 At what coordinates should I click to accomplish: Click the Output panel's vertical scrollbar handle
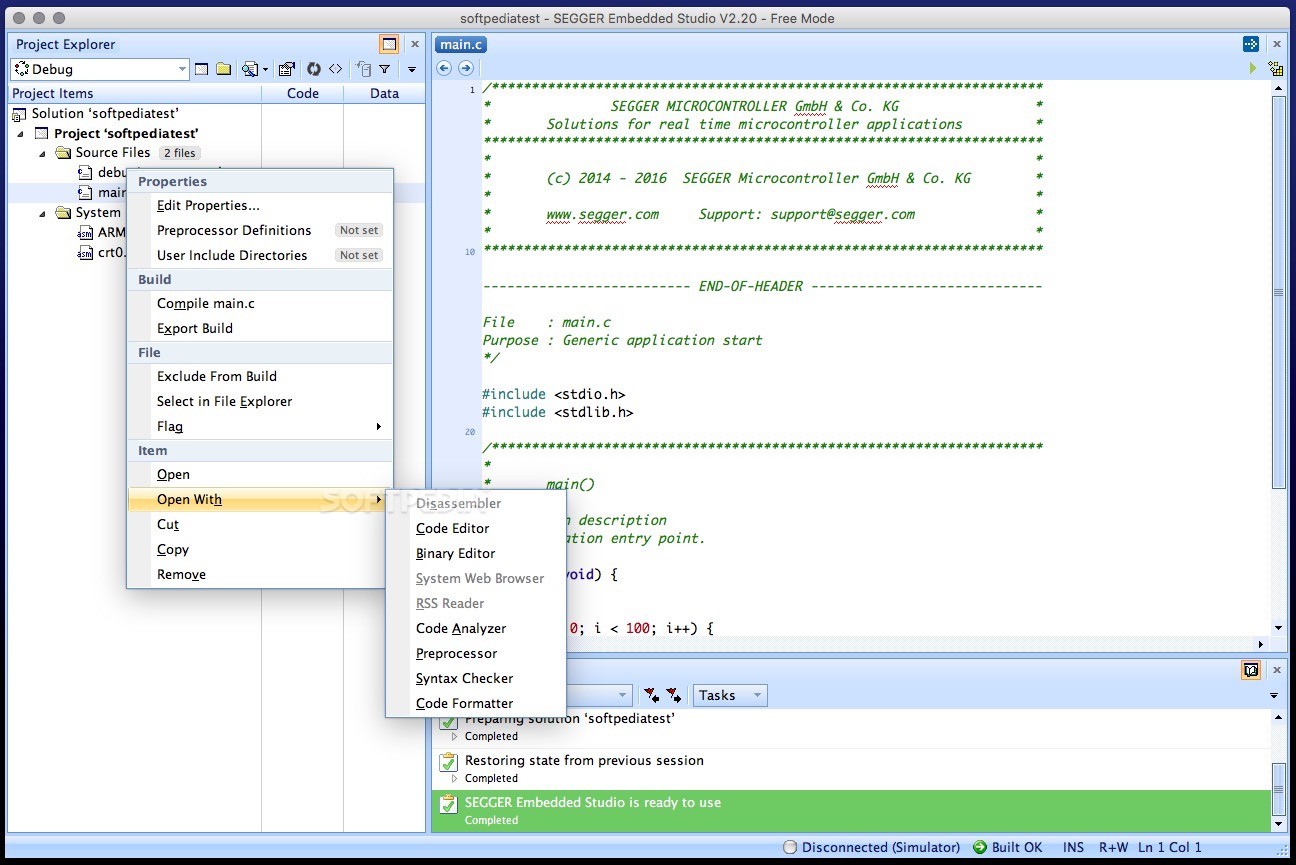(1277, 790)
